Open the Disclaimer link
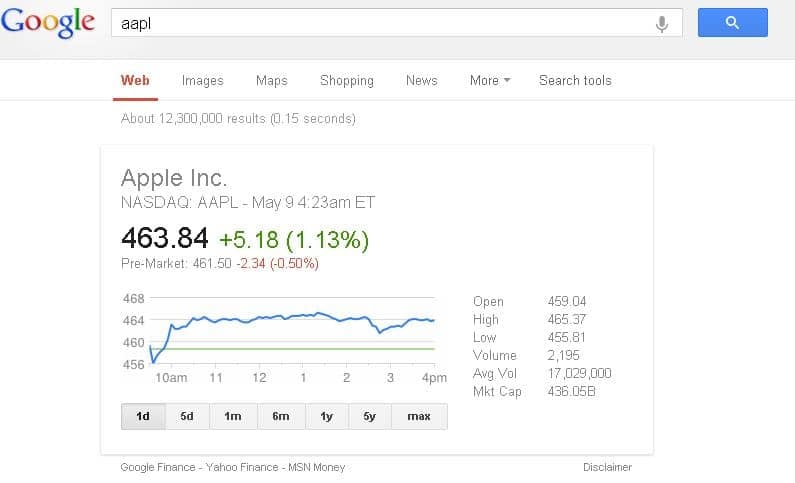Screen dimensions: 795x483 click(607, 467)
